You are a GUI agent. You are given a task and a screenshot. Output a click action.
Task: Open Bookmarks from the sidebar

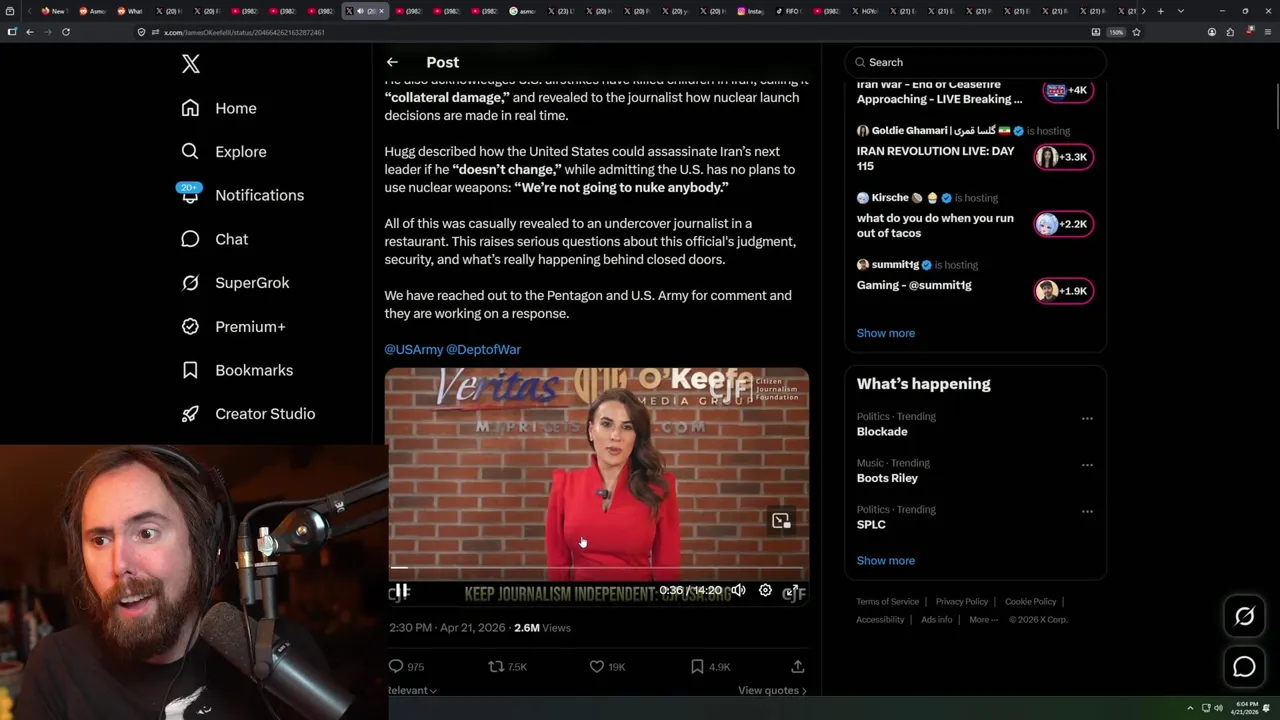pyautogui.click(x=237, y=370)
